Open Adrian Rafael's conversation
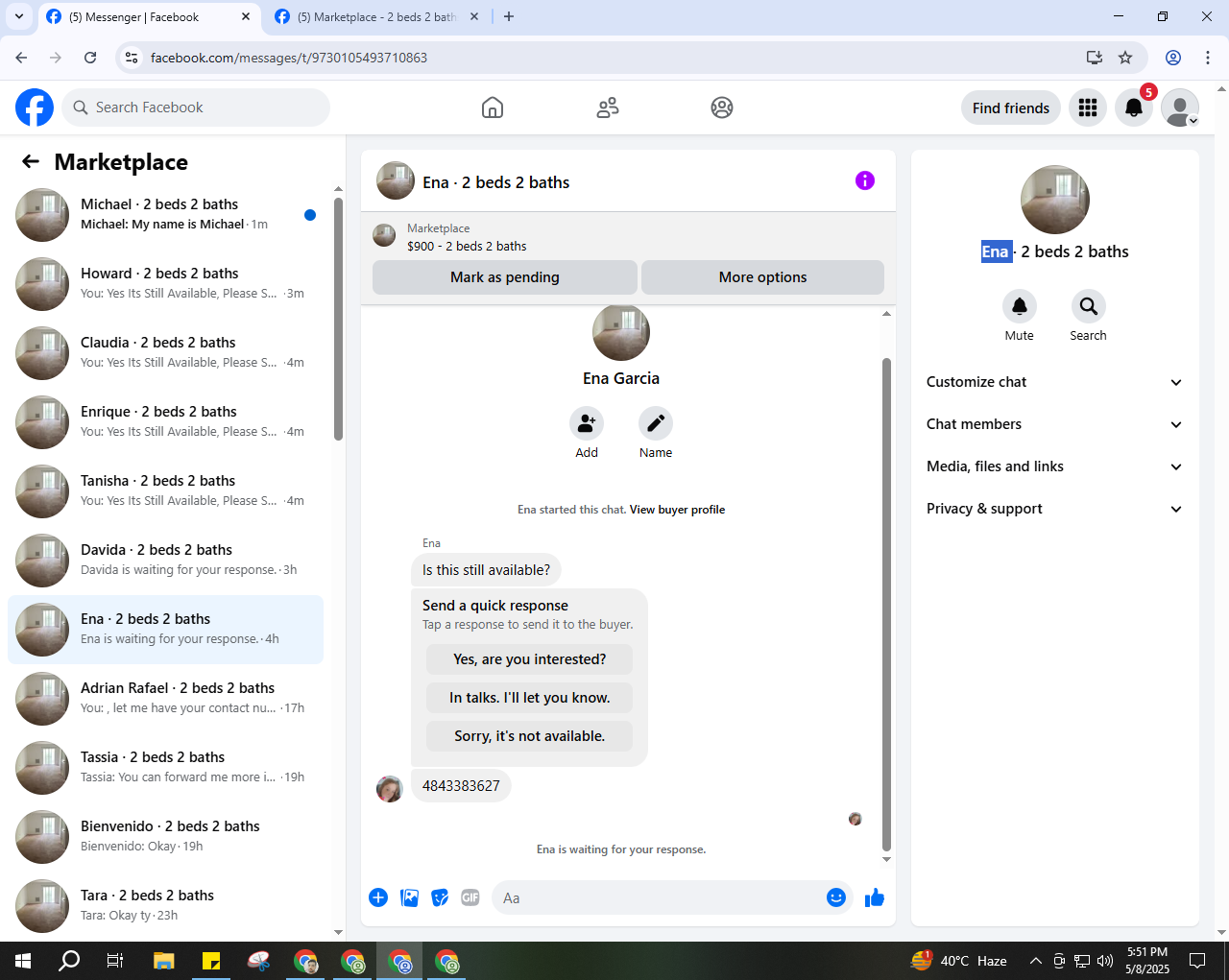The image size is (1229, 980). click(165, 699)
